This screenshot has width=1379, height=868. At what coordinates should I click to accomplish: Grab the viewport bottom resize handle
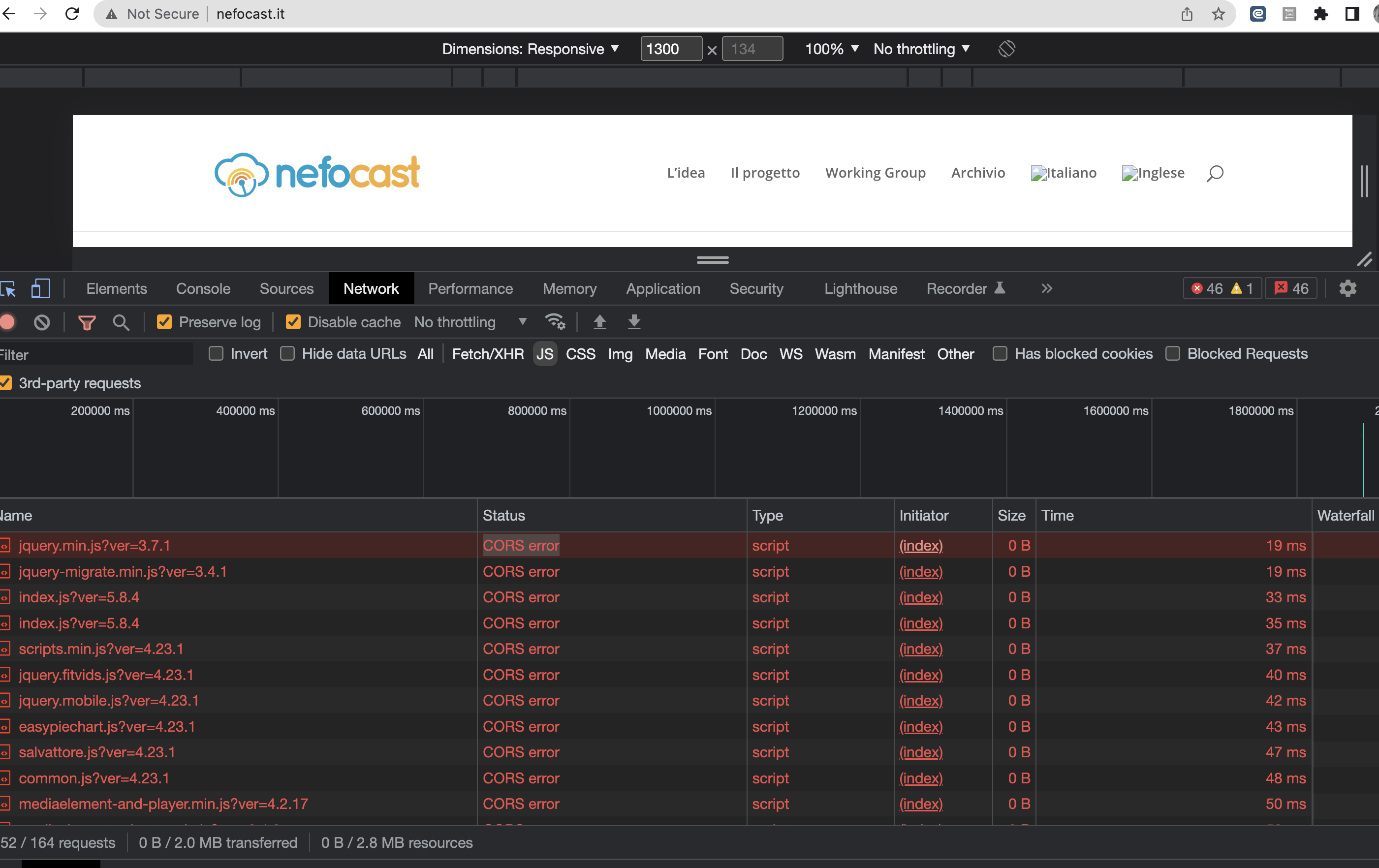713,260
